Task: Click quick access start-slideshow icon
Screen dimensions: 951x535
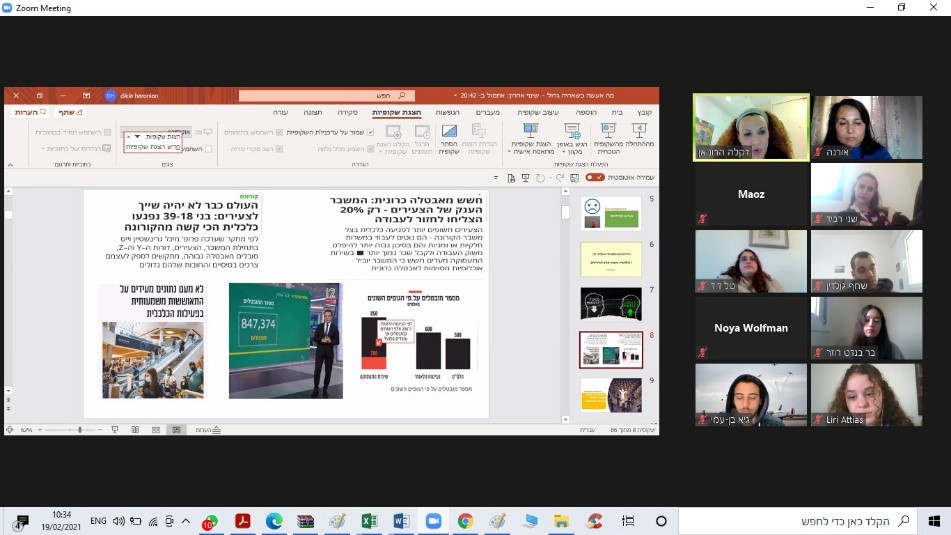Action: (525, 178)
